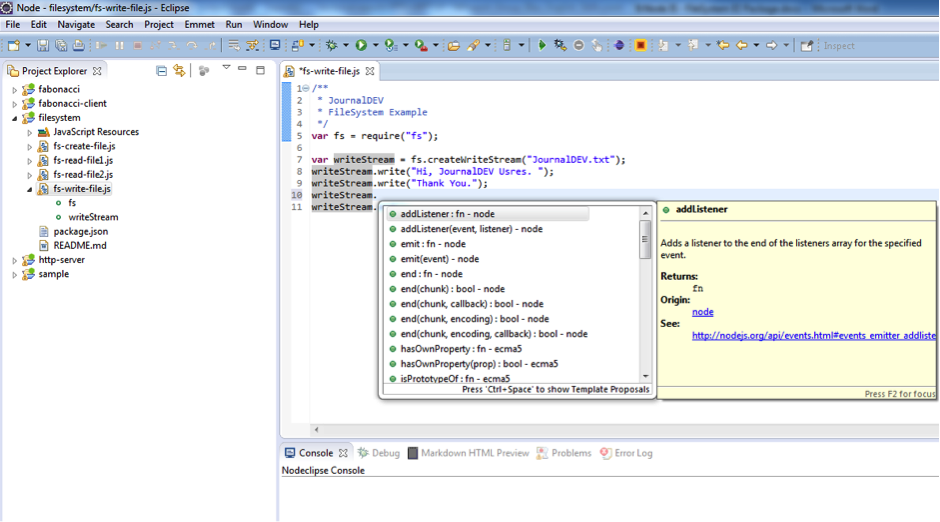Expand JavaScript Resources tree node
The width and height of the screenshot is (940, 522).
(x=29, y=132)
